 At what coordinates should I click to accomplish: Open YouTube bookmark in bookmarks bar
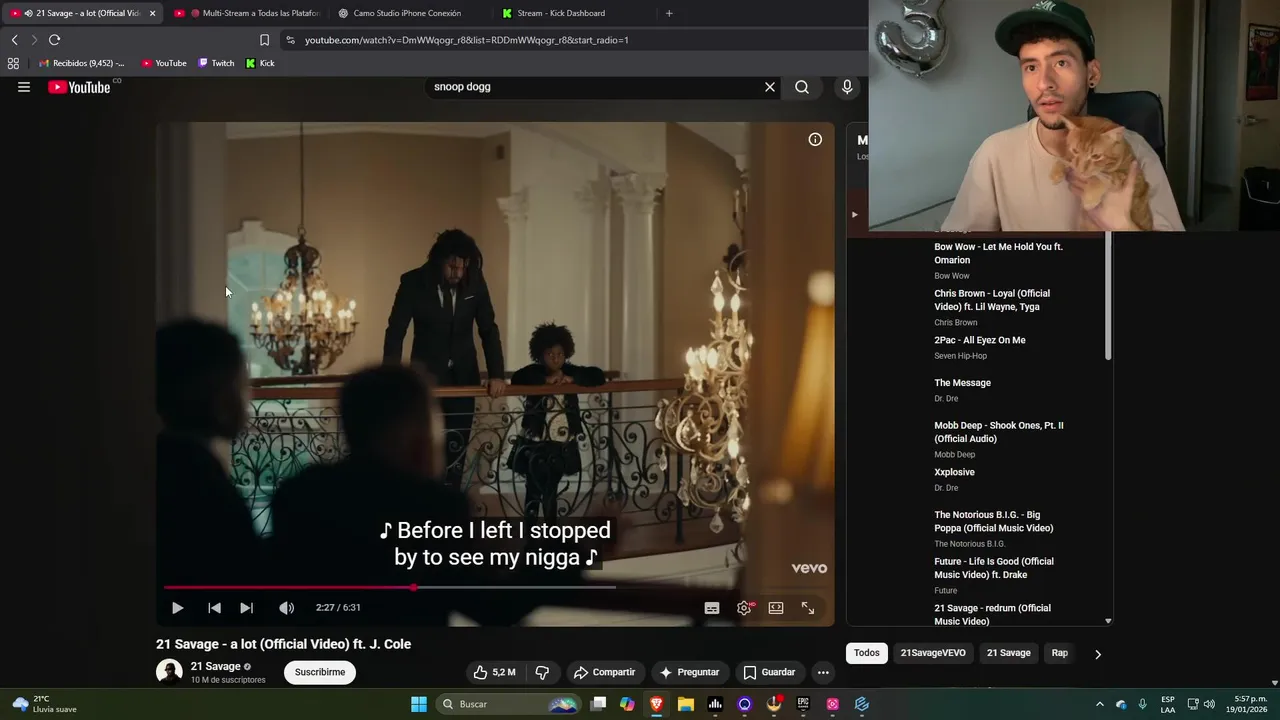164,63
